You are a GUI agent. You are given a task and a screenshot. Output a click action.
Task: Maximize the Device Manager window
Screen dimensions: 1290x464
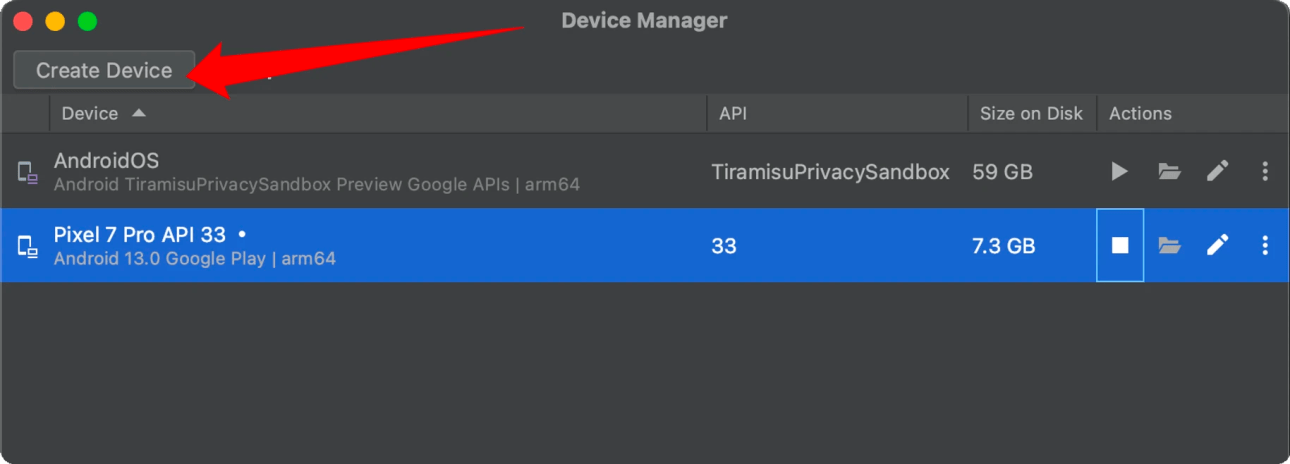[87, 21]
